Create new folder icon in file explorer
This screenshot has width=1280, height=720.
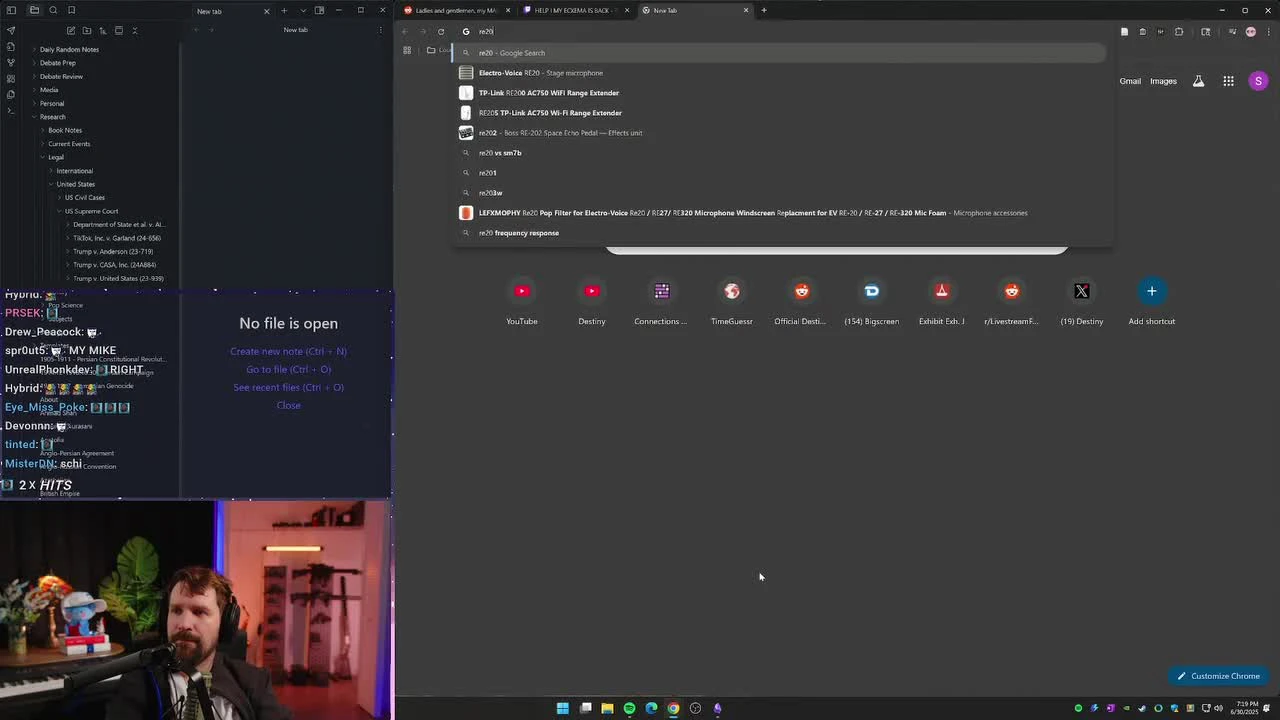(86, 30)
